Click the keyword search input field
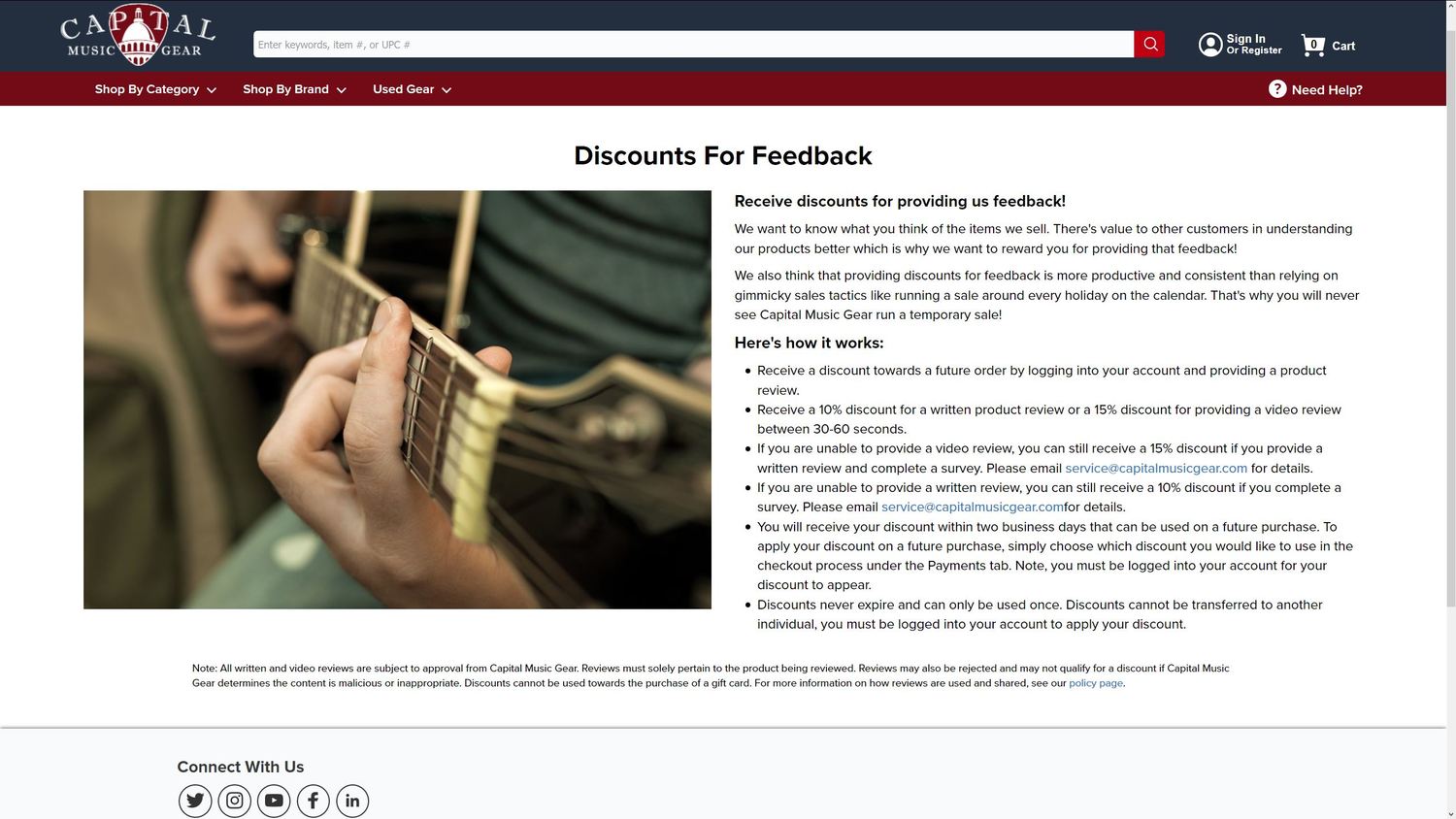Screen dimensions: 1456x819 (694, 45)
